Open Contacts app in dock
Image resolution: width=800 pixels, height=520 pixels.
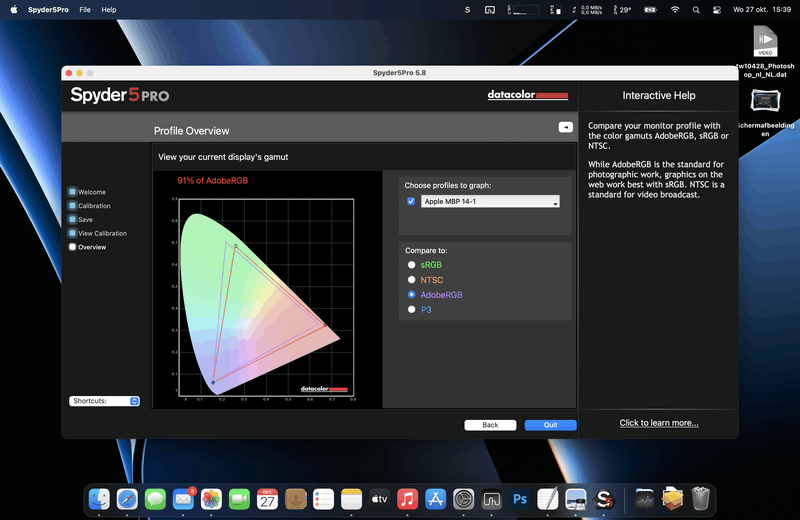[x=295, y=499]
